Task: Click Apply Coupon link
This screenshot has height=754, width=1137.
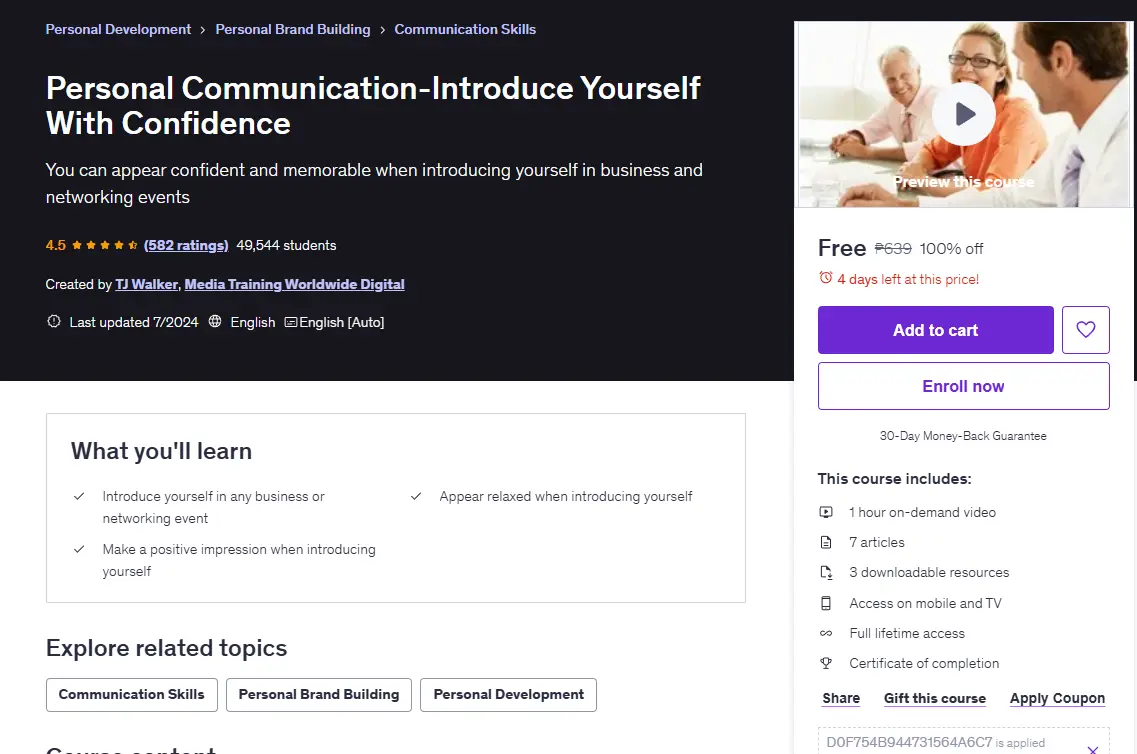Action: [x=1057, y=698]
